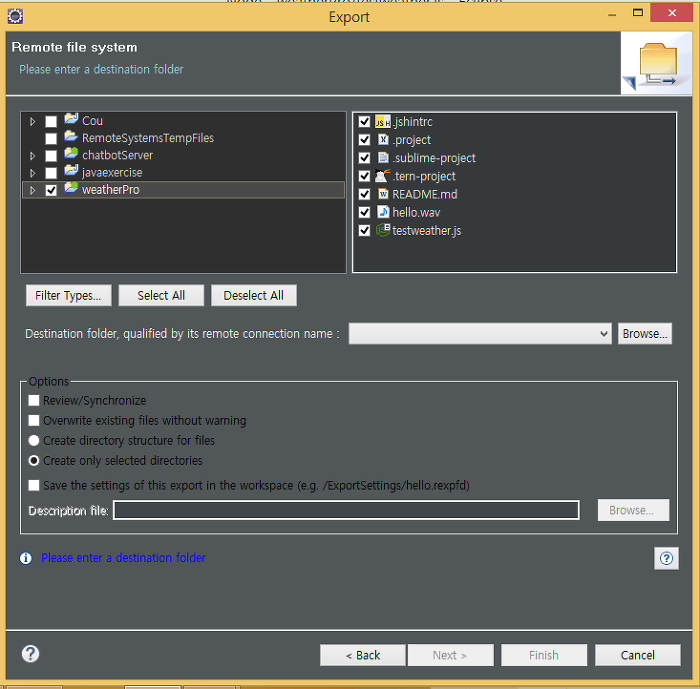
Task: Click the testweather.js file icon
Action: tap(383, 230)
